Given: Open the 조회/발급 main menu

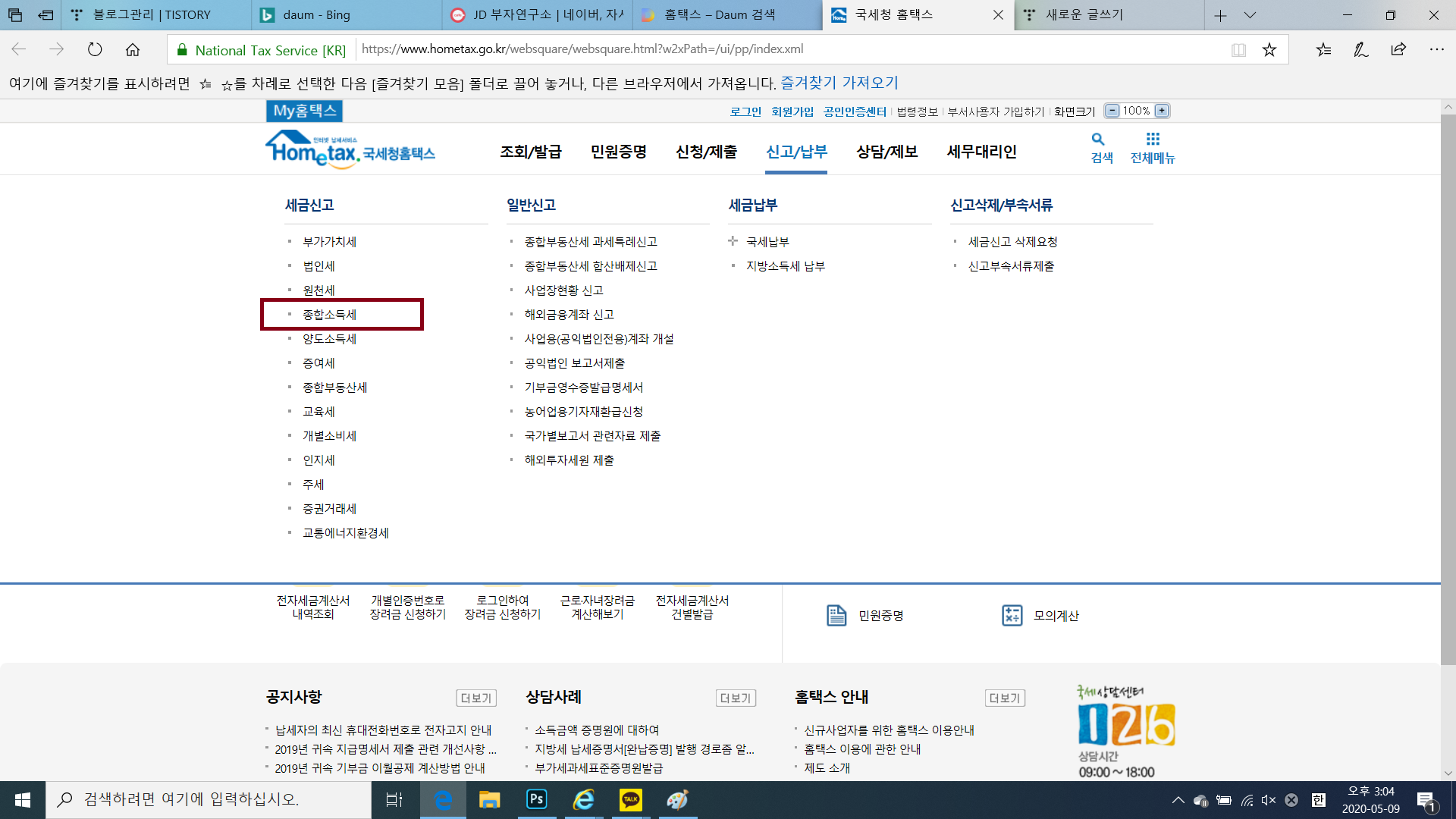Looking at the screenshot, I should (x=530, y=152).
